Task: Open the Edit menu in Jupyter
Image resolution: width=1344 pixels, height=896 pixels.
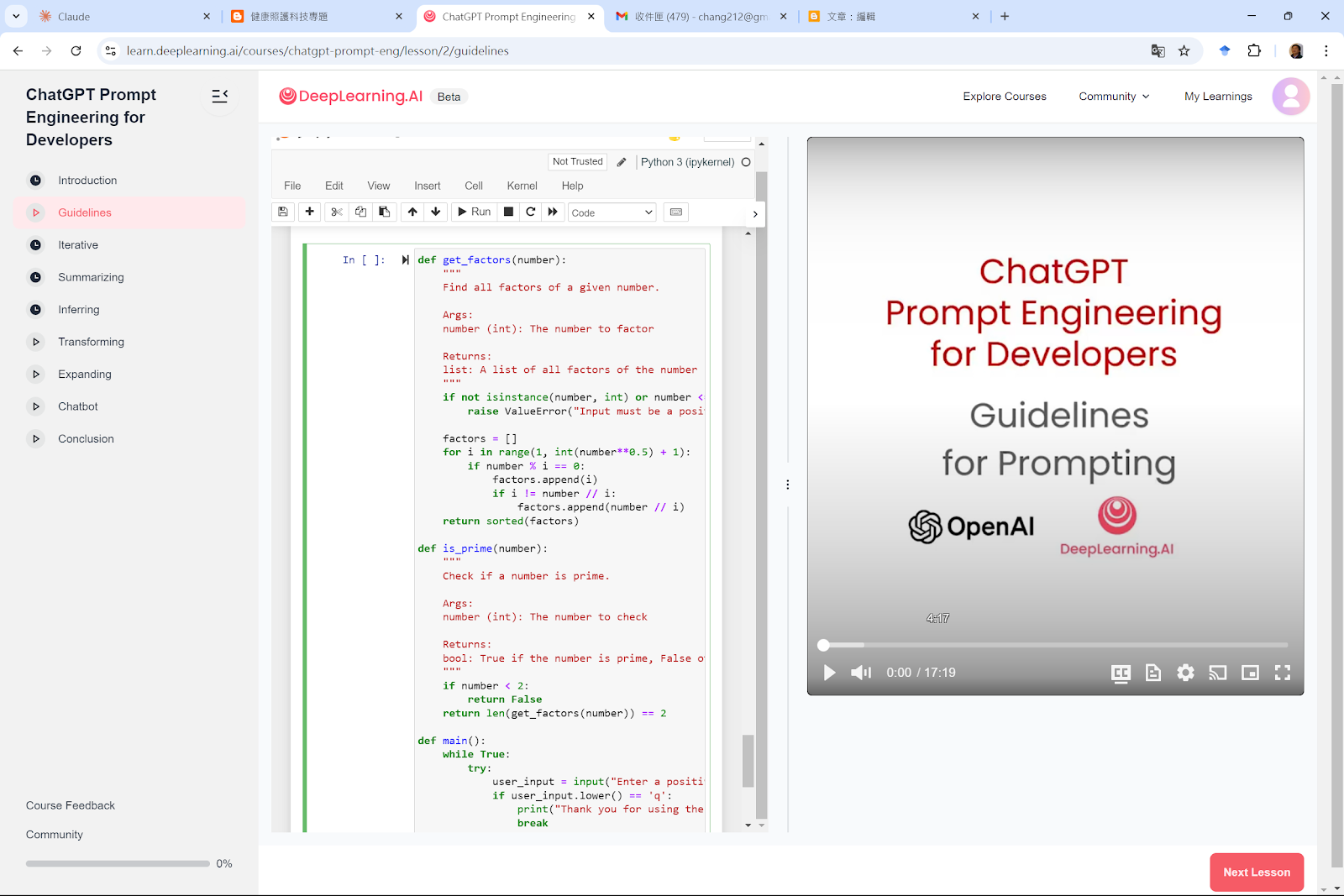Action: click(334, 186)
